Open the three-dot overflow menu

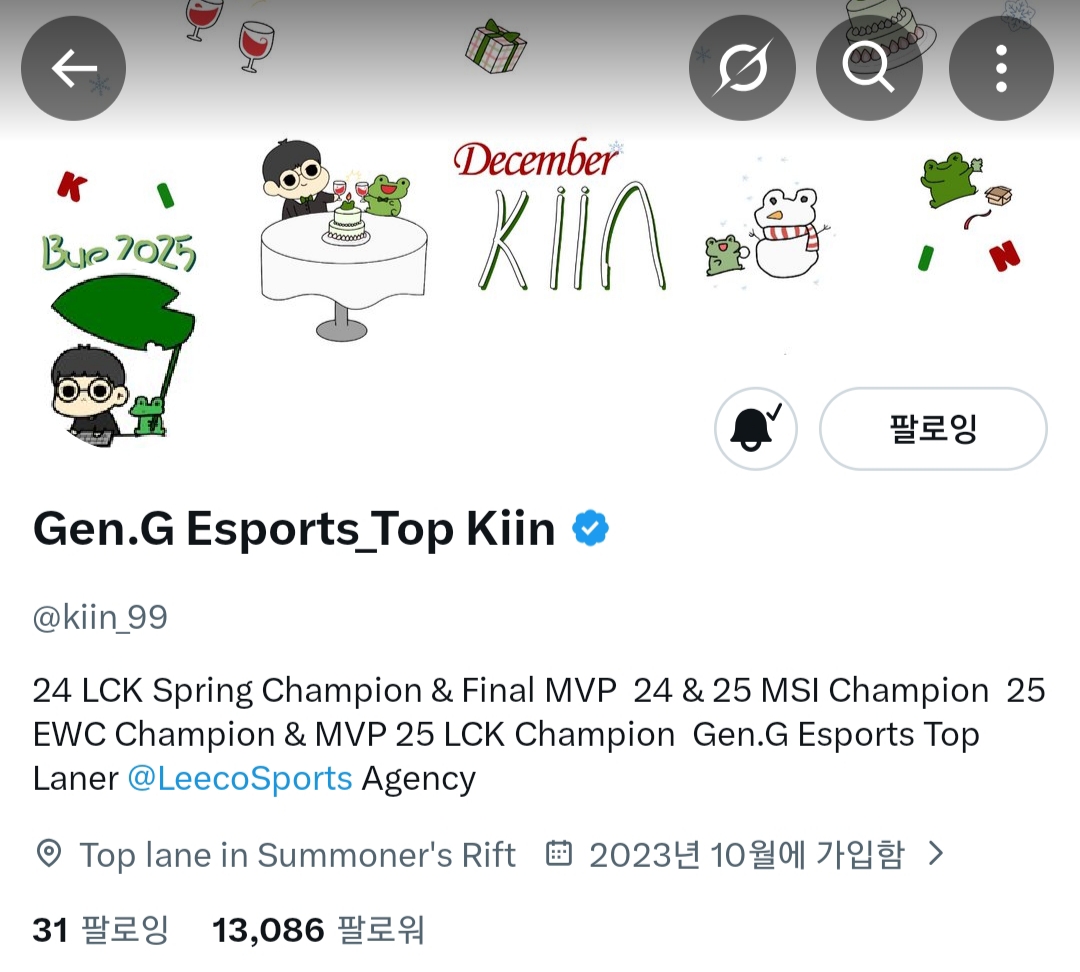coord(1001,68)
